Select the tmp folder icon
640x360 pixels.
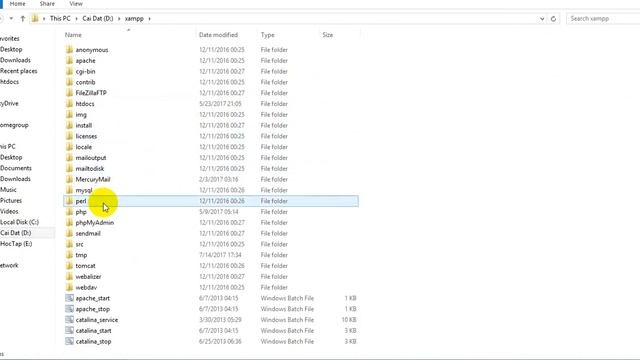[x=69, y=255]
